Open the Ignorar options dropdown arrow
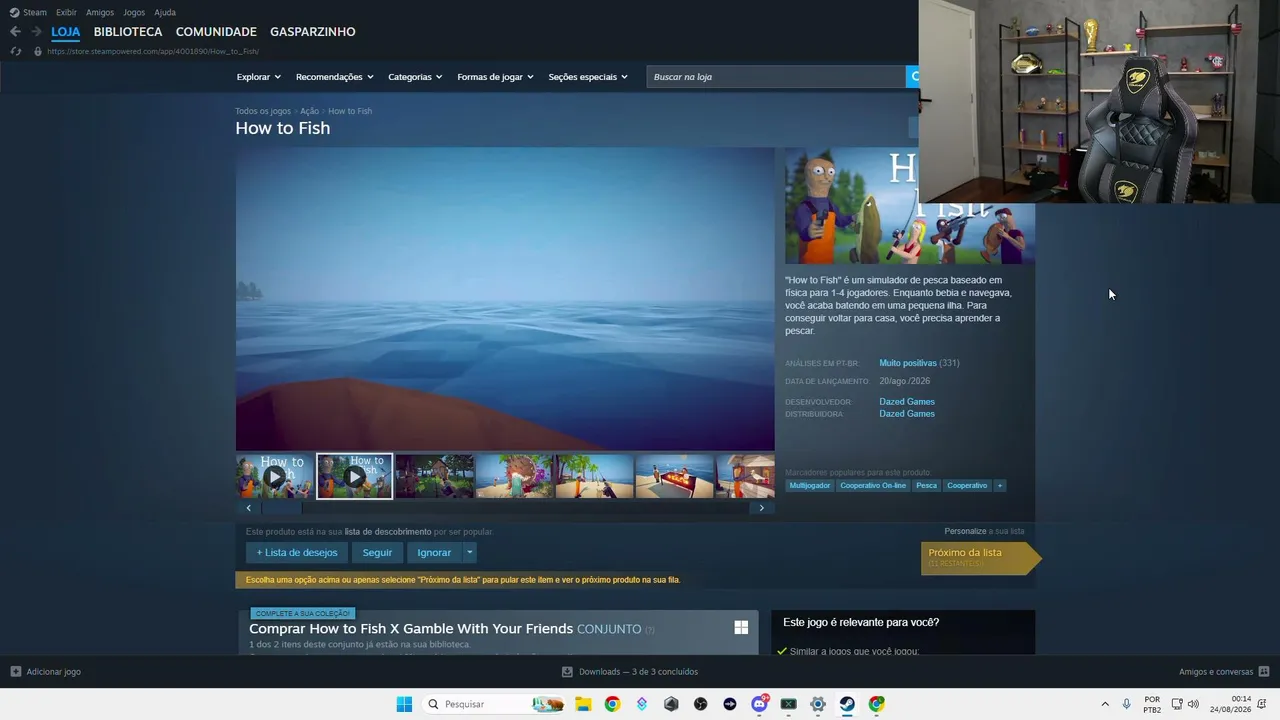 (469, 553)
